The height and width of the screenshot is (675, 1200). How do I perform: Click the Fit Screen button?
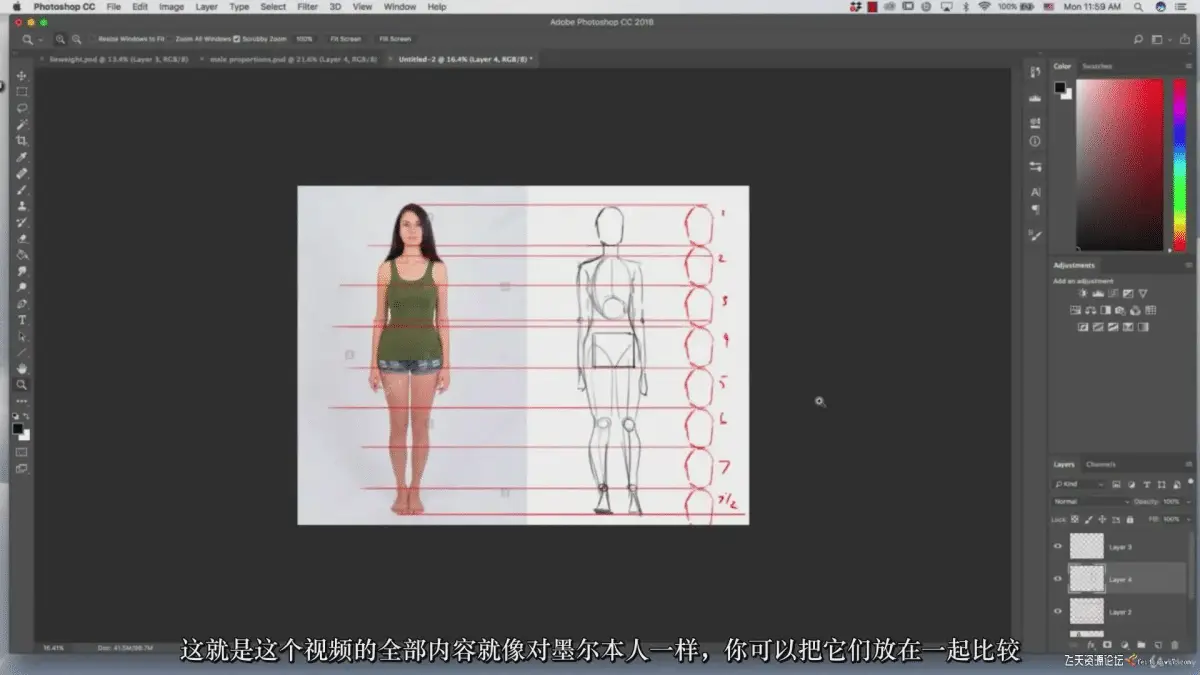[346, 39]
